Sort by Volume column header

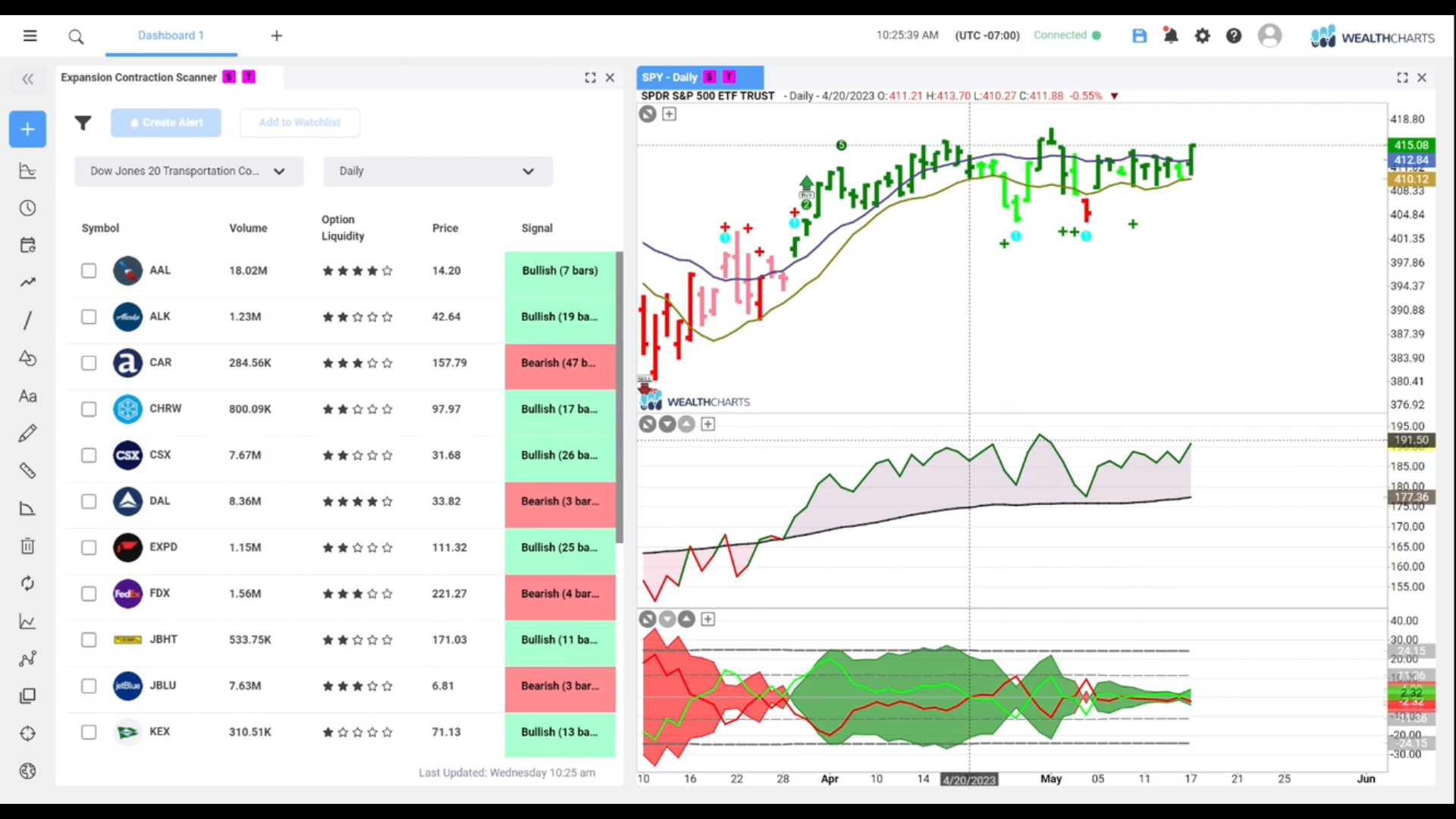[248, 228]
